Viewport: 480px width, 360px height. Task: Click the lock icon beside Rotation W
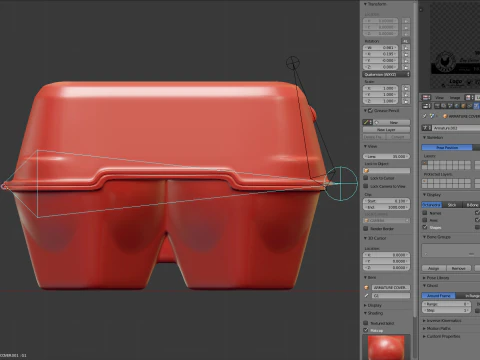tap(406, 48)
